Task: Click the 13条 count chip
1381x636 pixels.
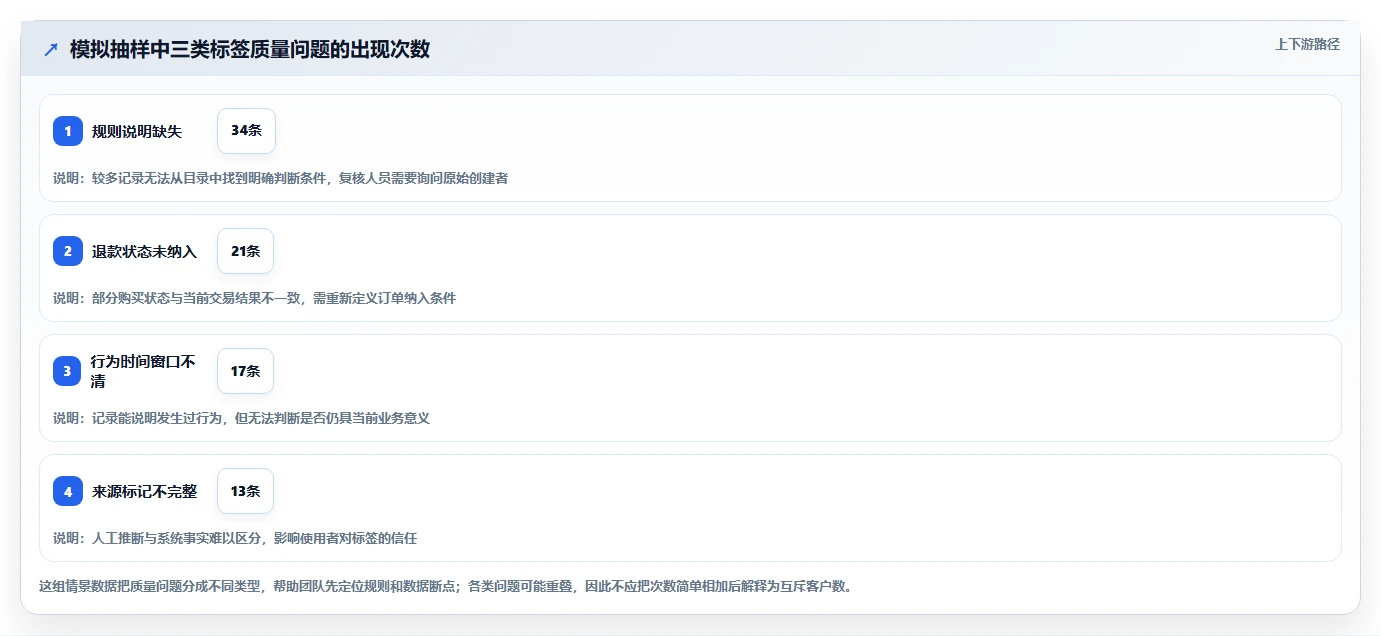Action: [x=245, y=491]
